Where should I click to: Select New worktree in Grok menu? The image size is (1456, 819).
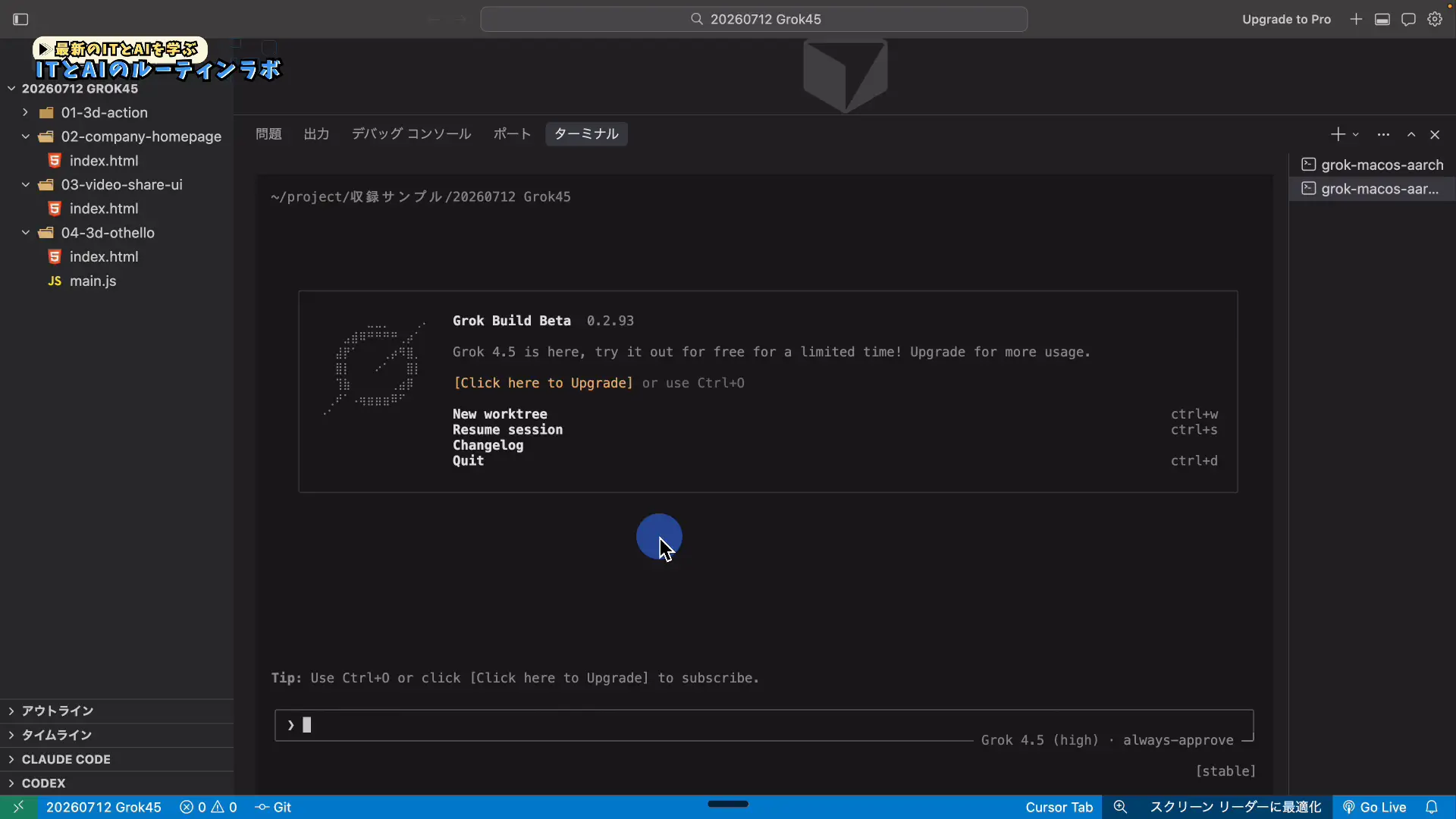(500, 414)
